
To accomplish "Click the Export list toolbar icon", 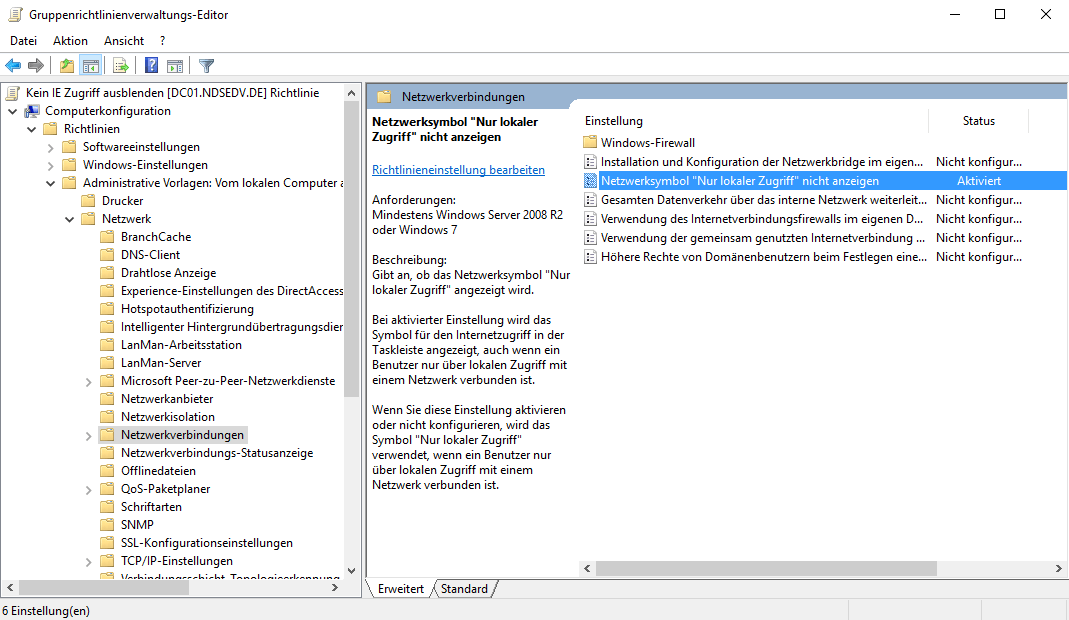I will pos(121,66).
